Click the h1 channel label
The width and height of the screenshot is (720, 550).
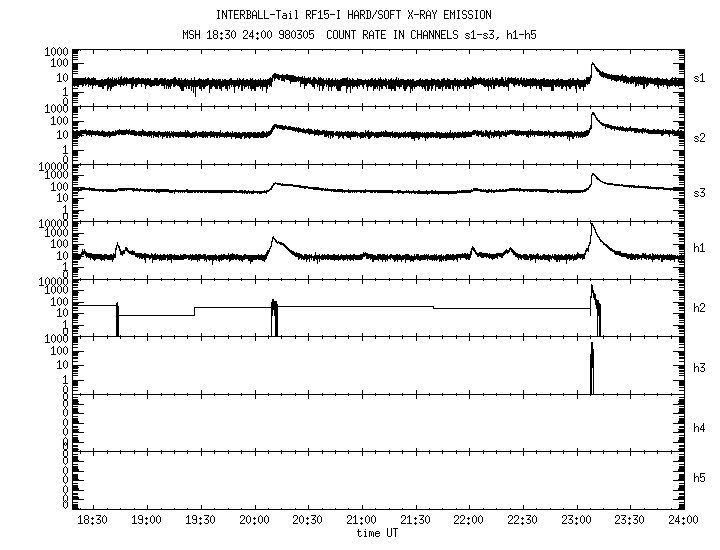pyautogui.click(x=699, y=249)
